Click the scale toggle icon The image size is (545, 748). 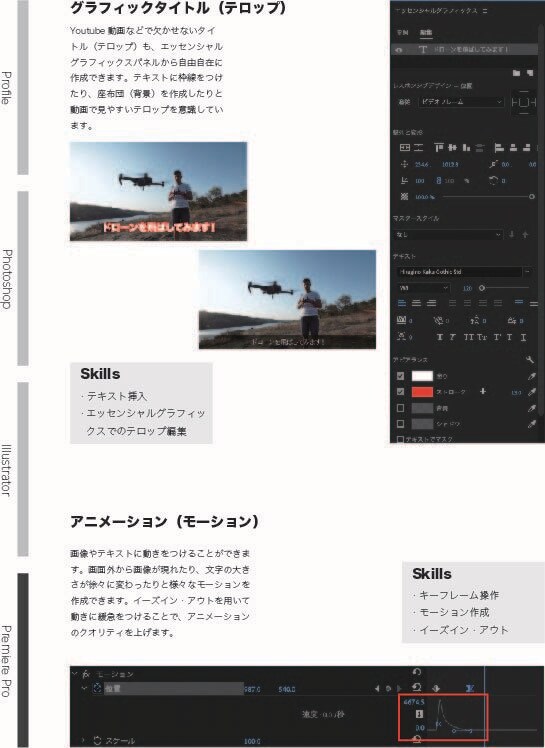pos(404,181)
